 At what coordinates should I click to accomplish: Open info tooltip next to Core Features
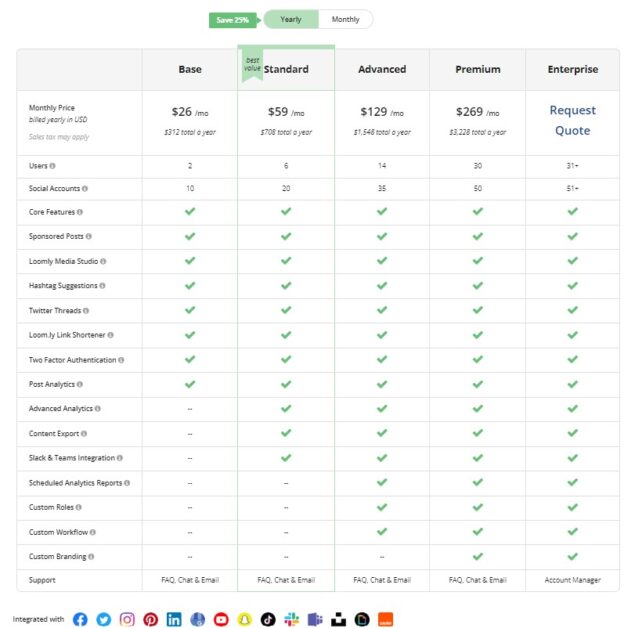point(80,212)
